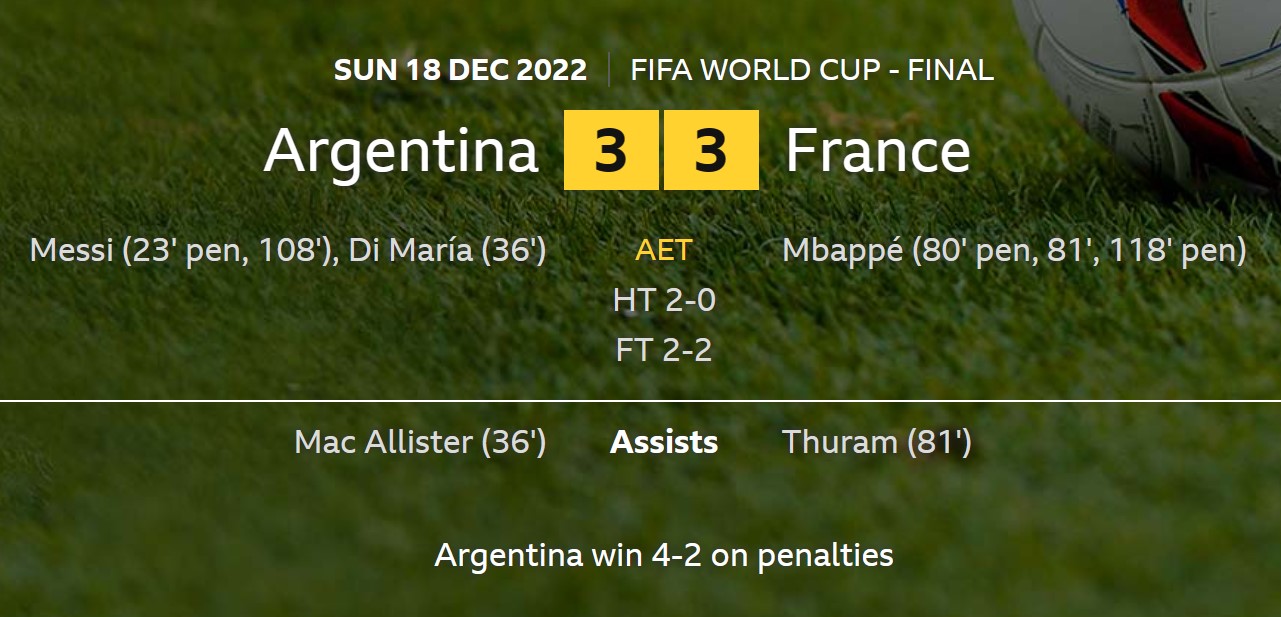Viewport: 1281px width, 617px height.
Task: Click Di María (36') scorer text
Action: coord(447,250)
